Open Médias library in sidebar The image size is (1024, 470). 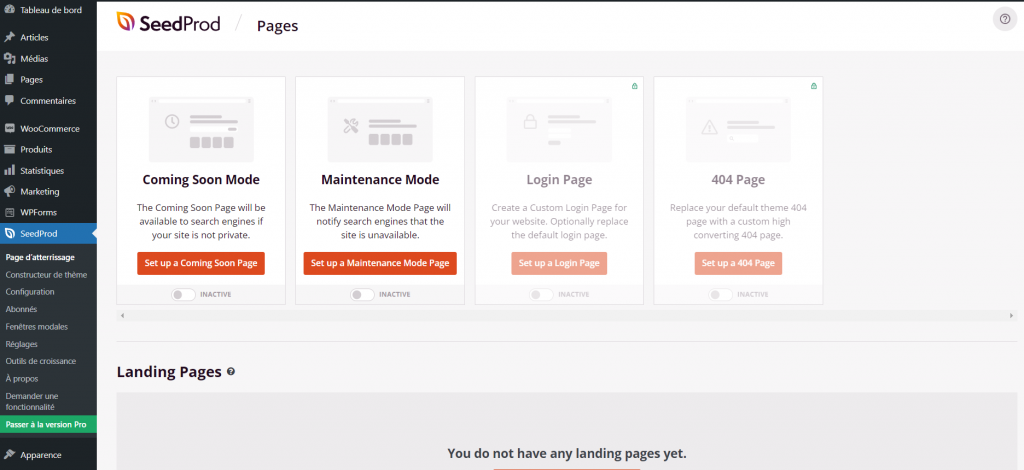[x=34, y=58]
